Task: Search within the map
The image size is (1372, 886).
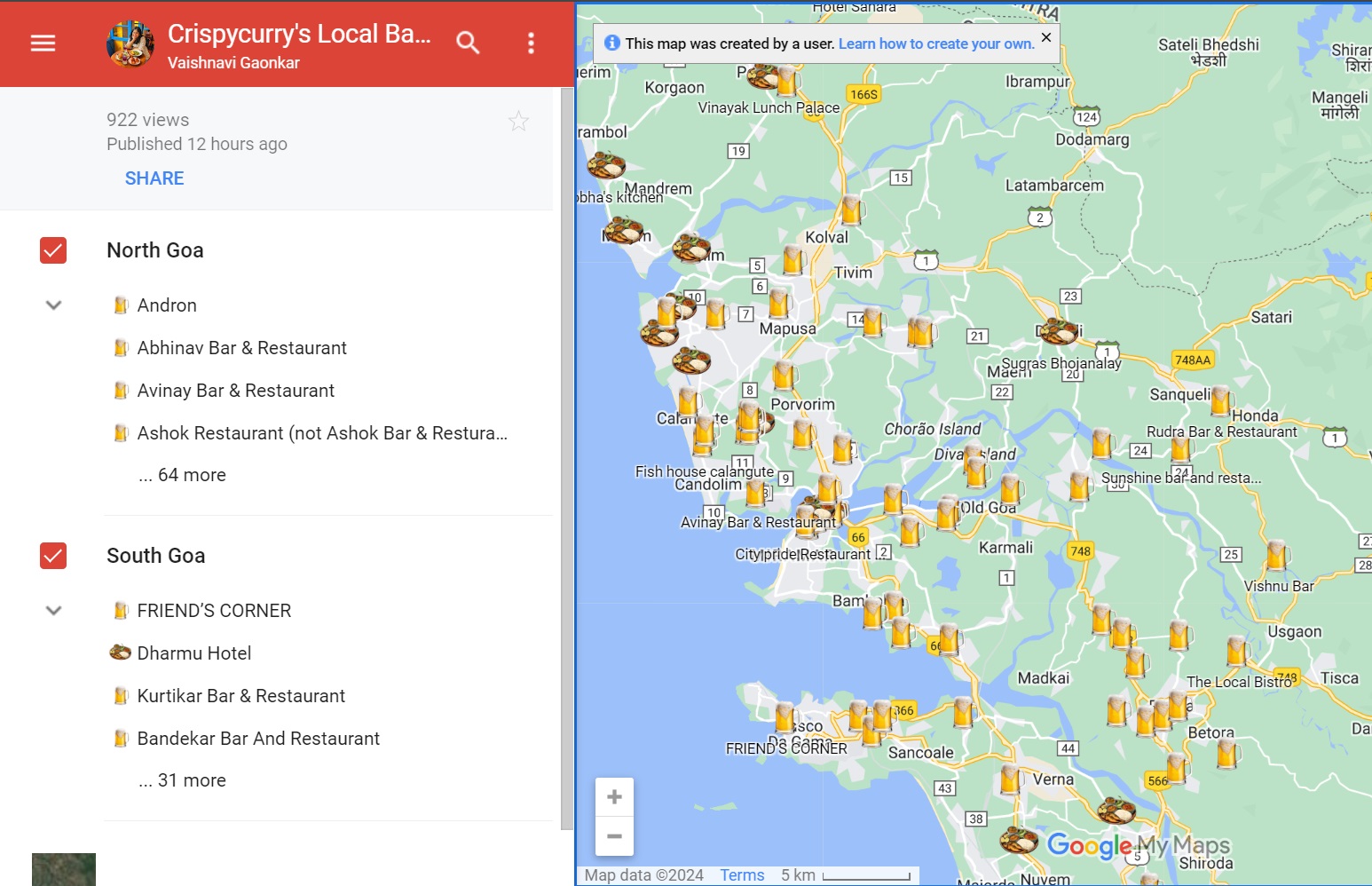Action: [x=468, y=43]
